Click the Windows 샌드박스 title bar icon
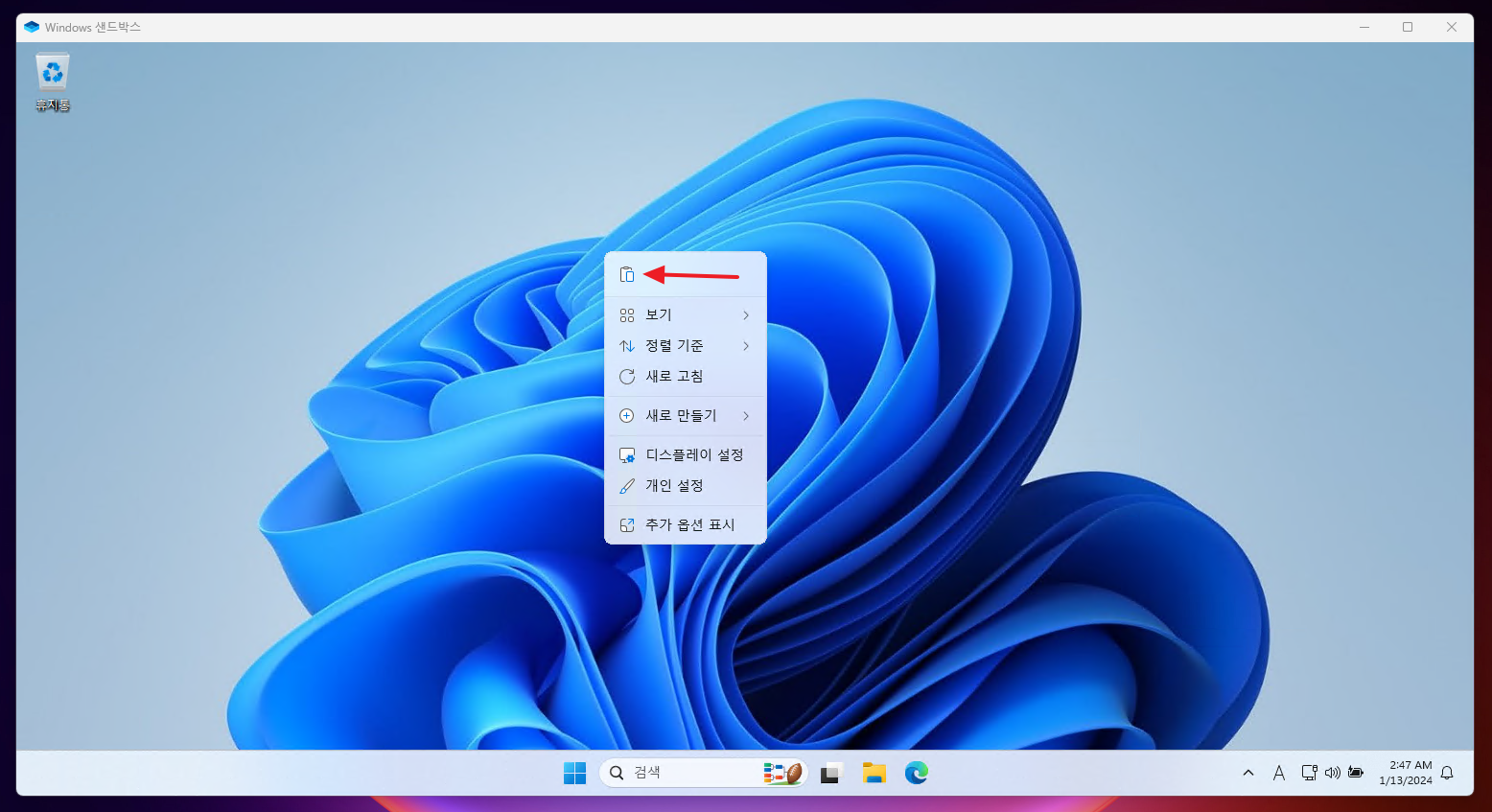The height and width of the screenshot is (812, 1492). [32, 27]
